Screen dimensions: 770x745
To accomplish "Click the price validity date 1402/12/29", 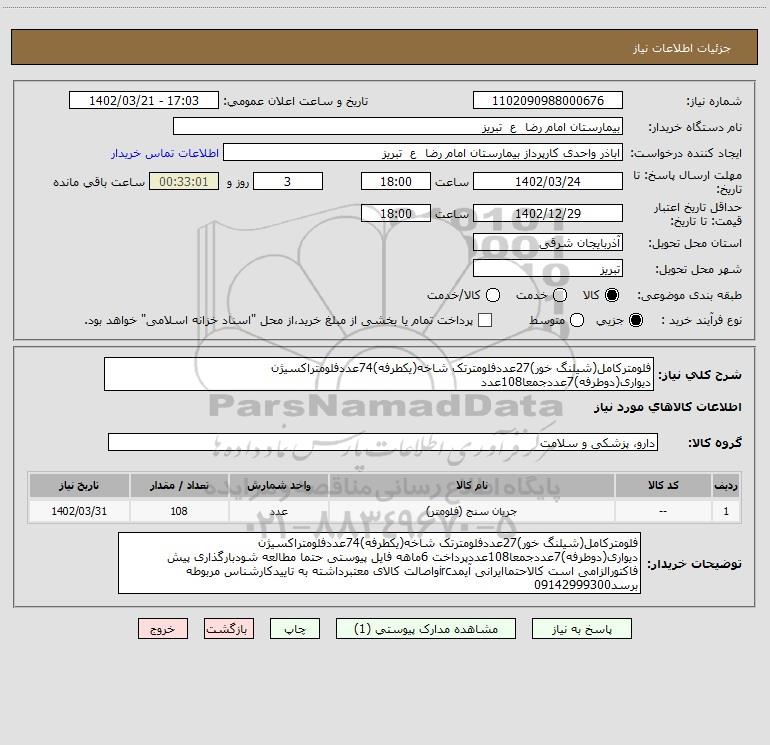I will (x=548, y=213).
